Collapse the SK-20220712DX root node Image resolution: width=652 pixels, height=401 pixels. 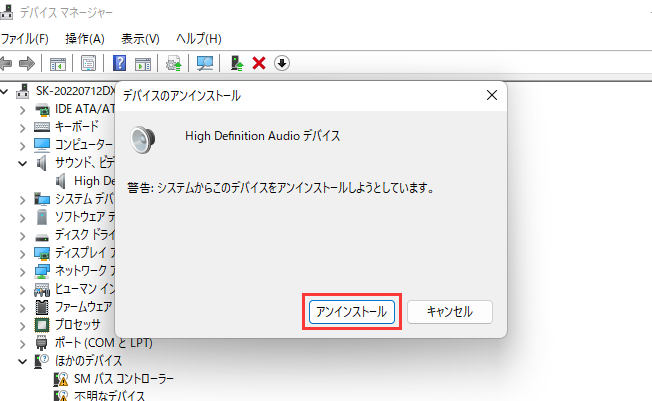click(4, 91)
